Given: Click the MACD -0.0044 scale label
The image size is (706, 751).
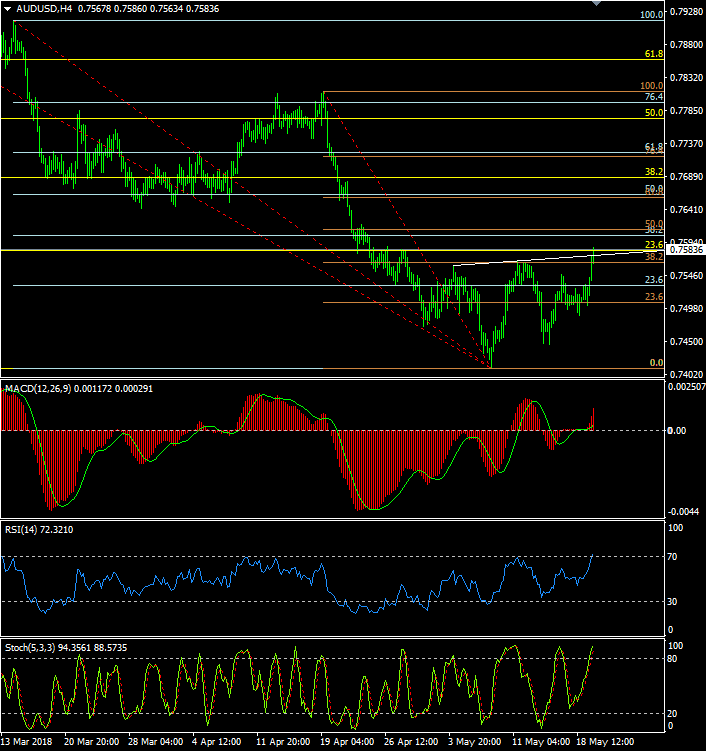Looking at the screenshot, I should point(682,510).
